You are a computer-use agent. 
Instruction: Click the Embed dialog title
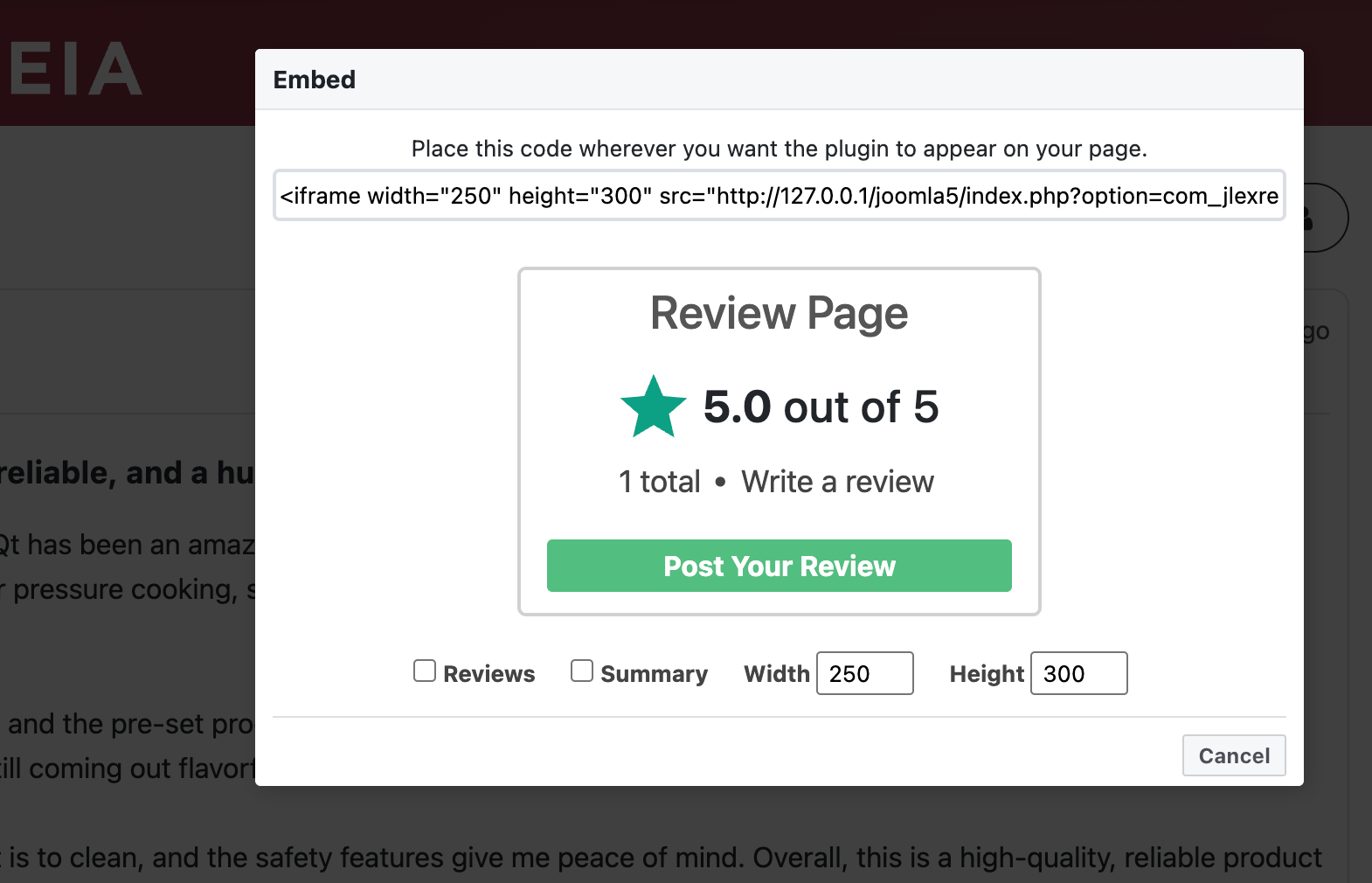pyautogui.click(x=314, y=80)
